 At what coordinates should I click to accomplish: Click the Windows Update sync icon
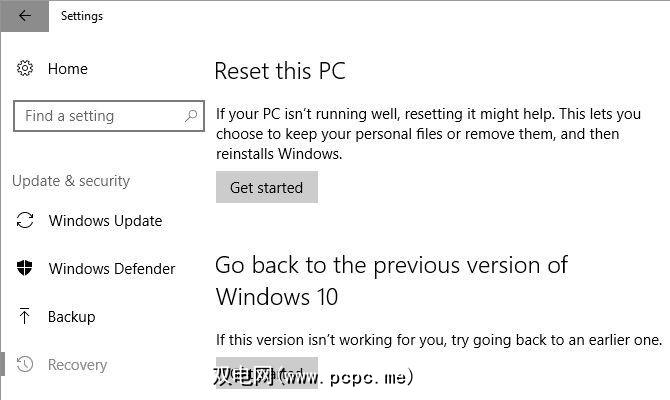26,221
